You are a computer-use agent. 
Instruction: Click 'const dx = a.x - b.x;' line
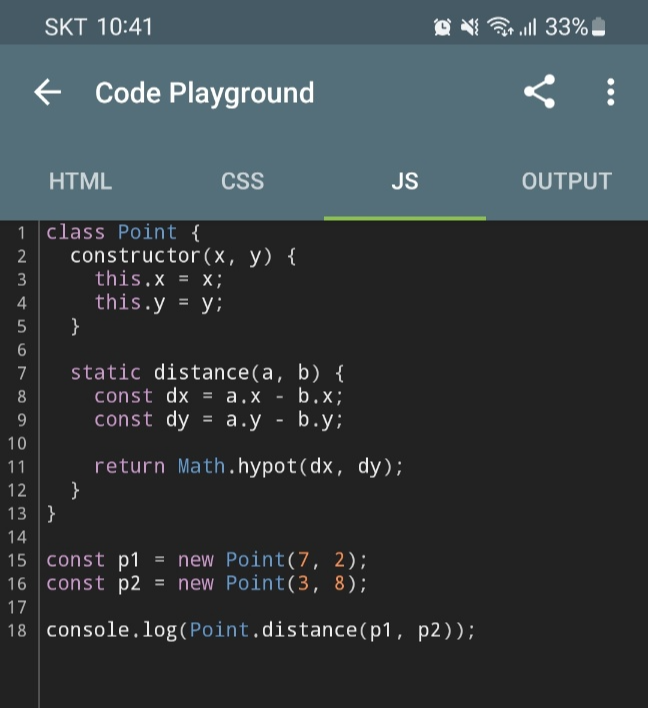coord(219,396)
